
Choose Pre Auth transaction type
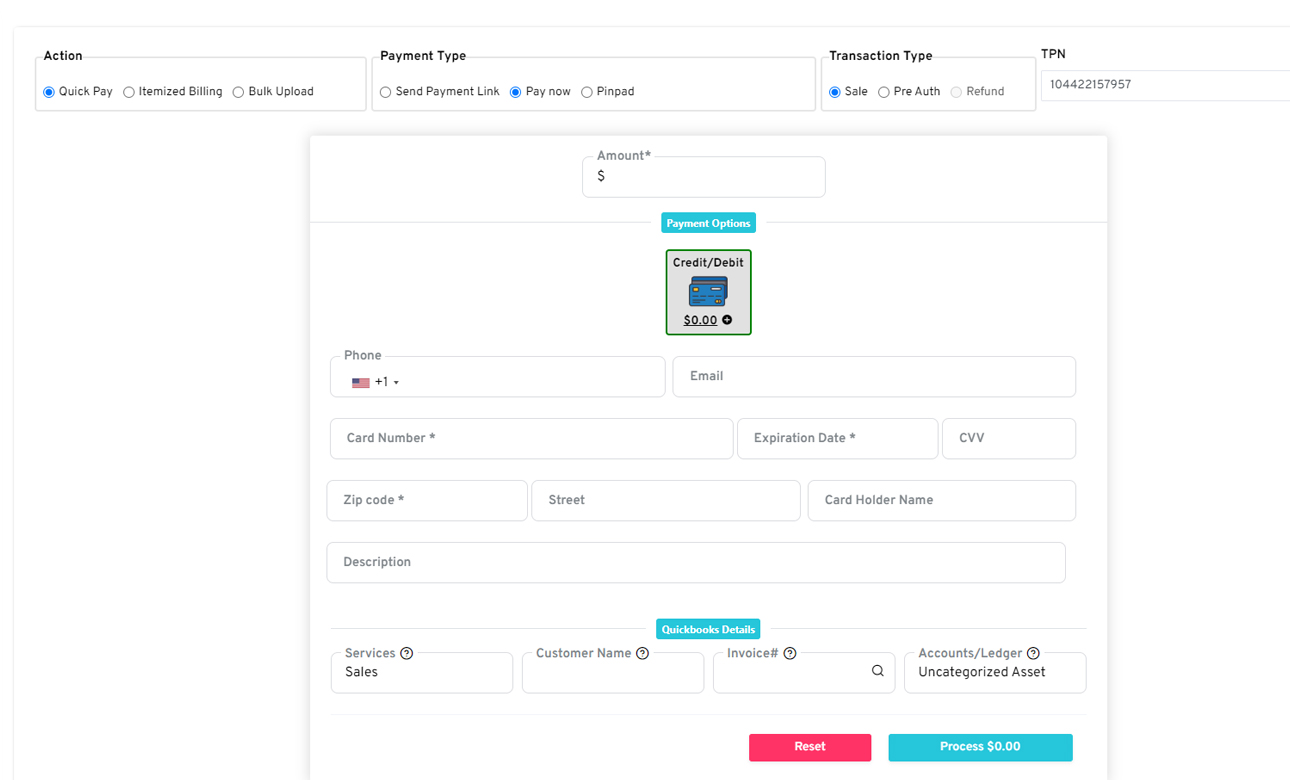(x=884, y=92)
